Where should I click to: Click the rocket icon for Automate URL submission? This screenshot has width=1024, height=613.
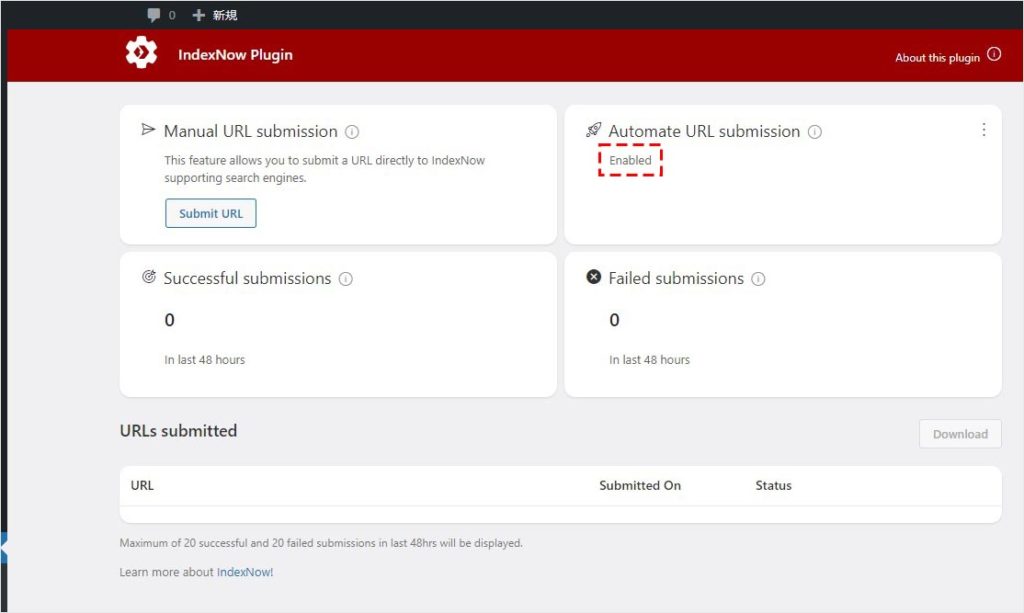(x=593, y=130)
